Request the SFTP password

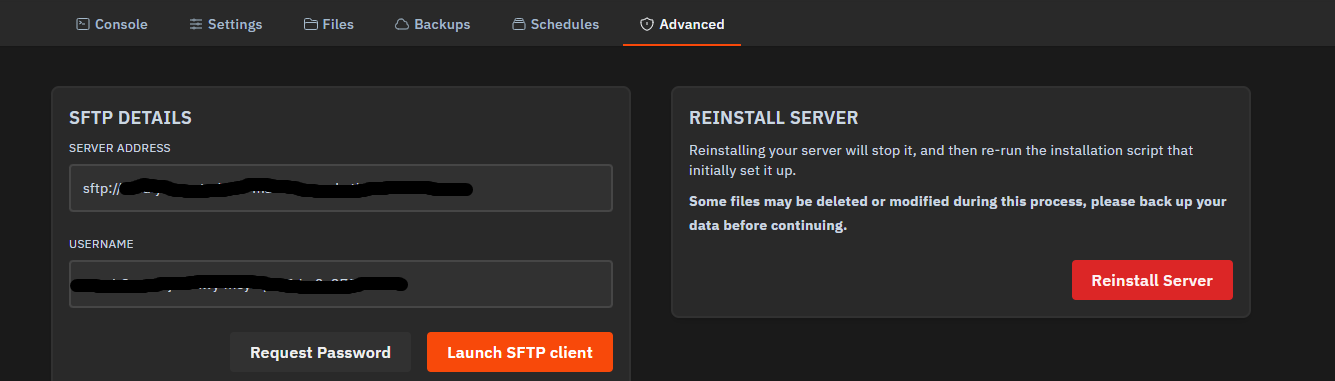point(320,352)
